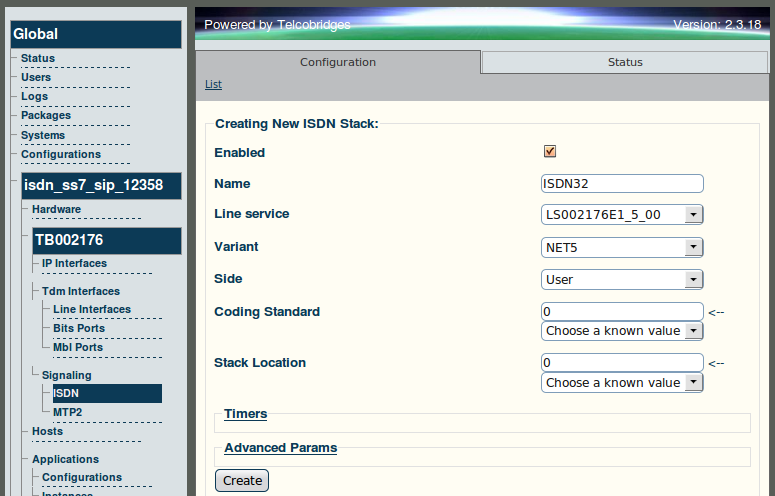Go to Users in Global menu
Image resolution: width=775 pixels, height=496 pixels.
(36, 77)
